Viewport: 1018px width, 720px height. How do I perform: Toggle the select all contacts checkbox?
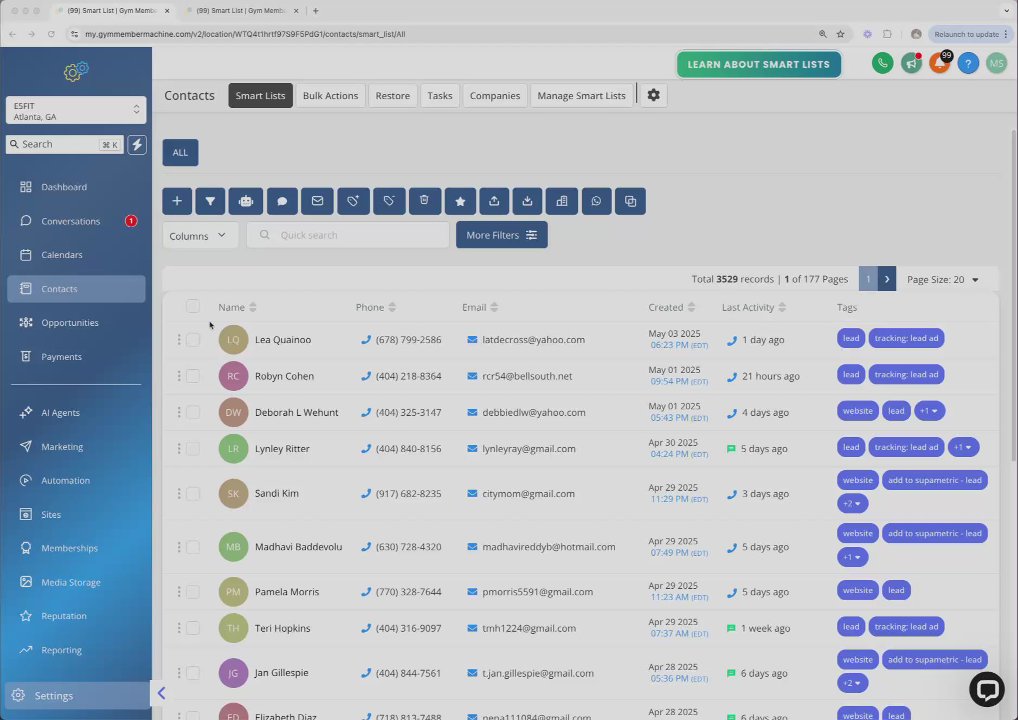click(193, 306)
